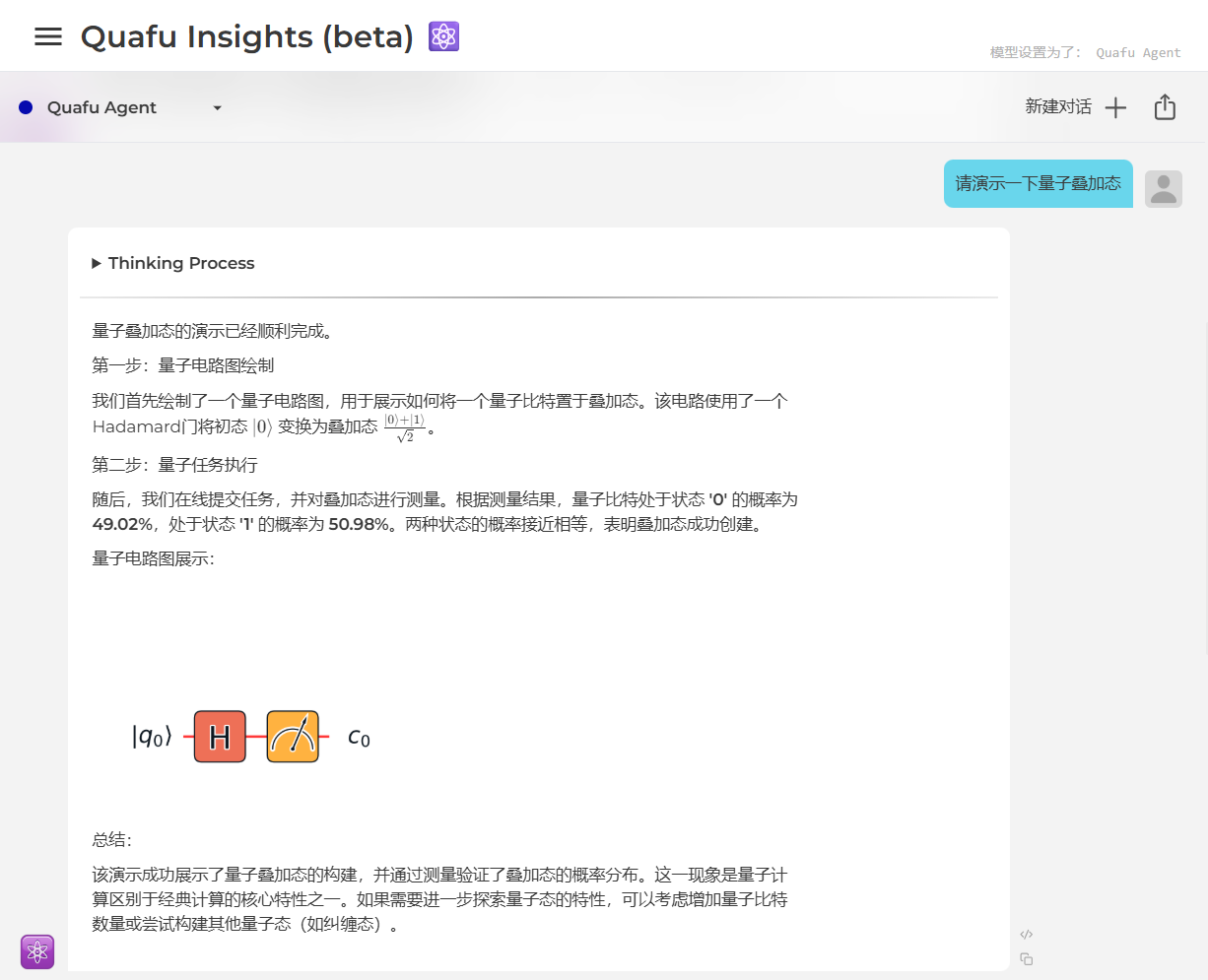Click the code view icon below the response
Image resolution: width=1208 pixels, height=980 pixels.
point(1026,935)
